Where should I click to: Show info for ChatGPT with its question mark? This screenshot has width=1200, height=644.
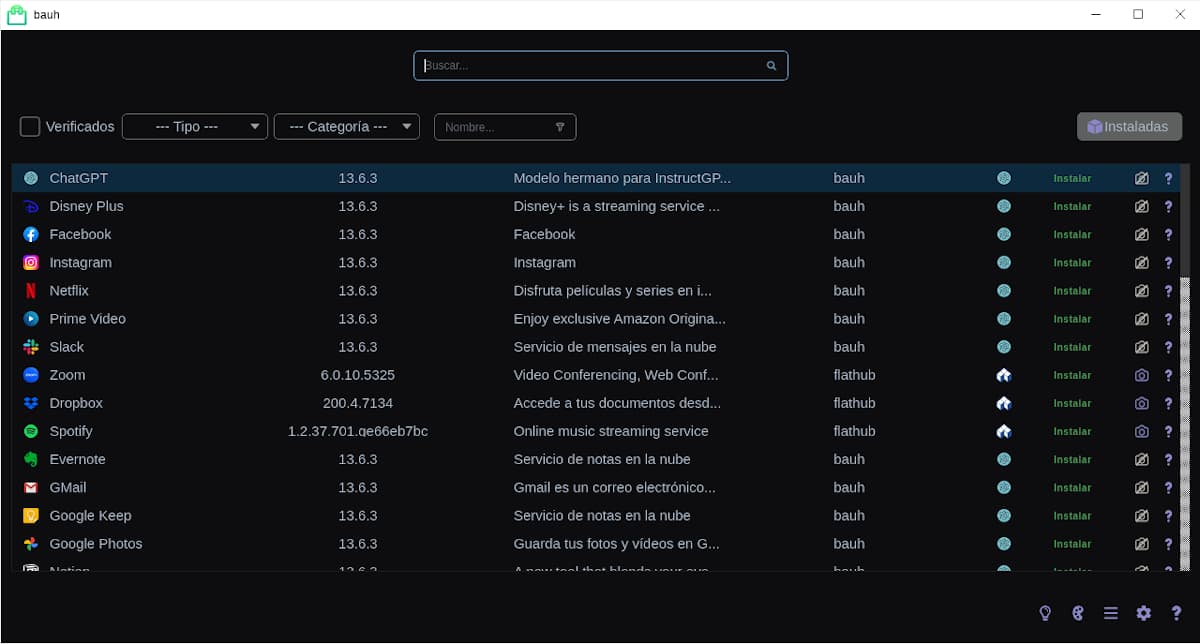[x=1168, y=178]
